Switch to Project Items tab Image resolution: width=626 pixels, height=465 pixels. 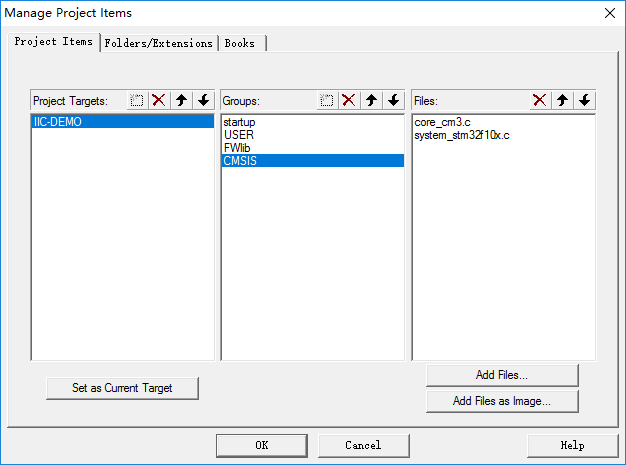[53, 42]
